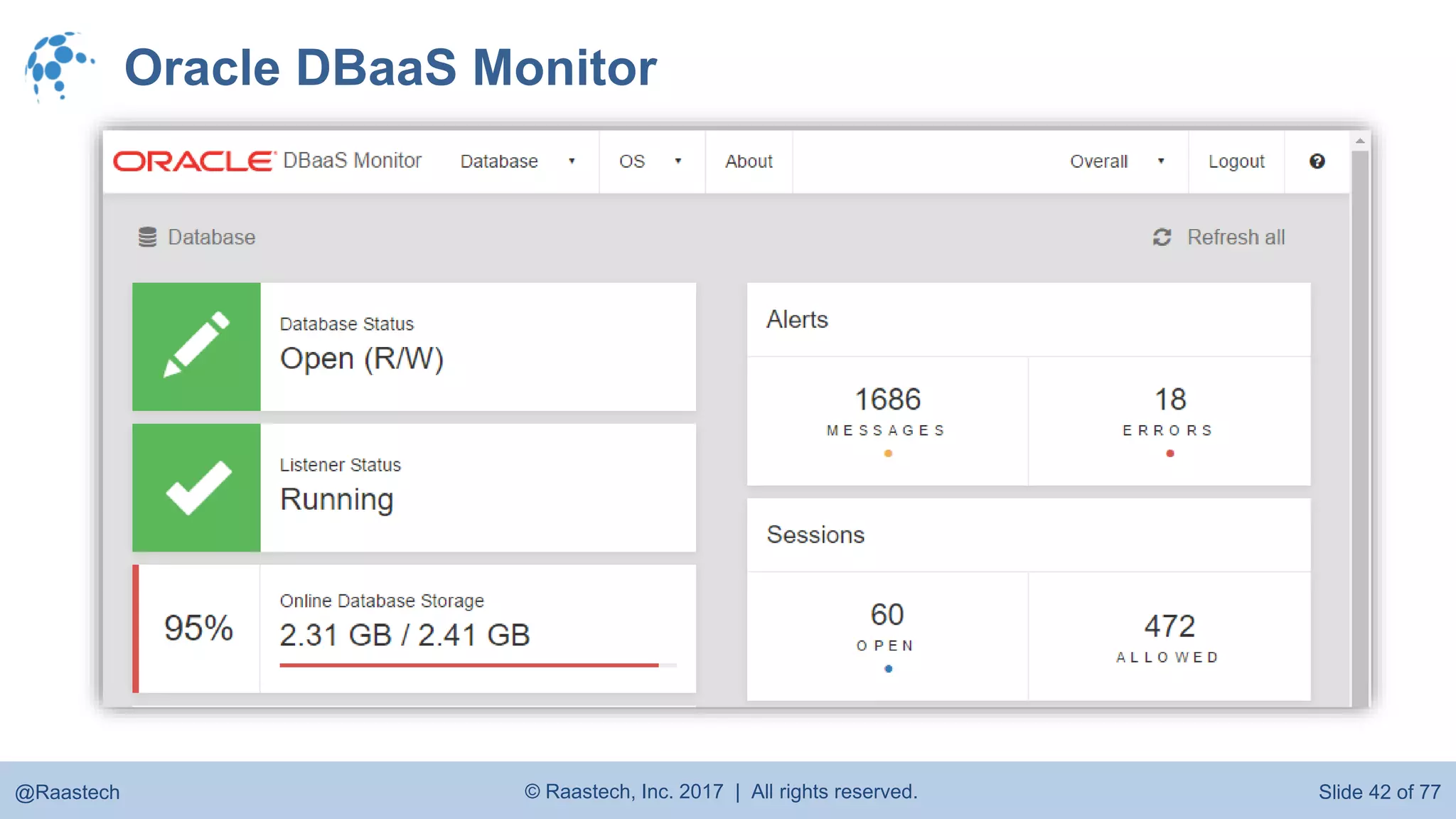Click the orange dot under Messages

(x=888, y=454)
